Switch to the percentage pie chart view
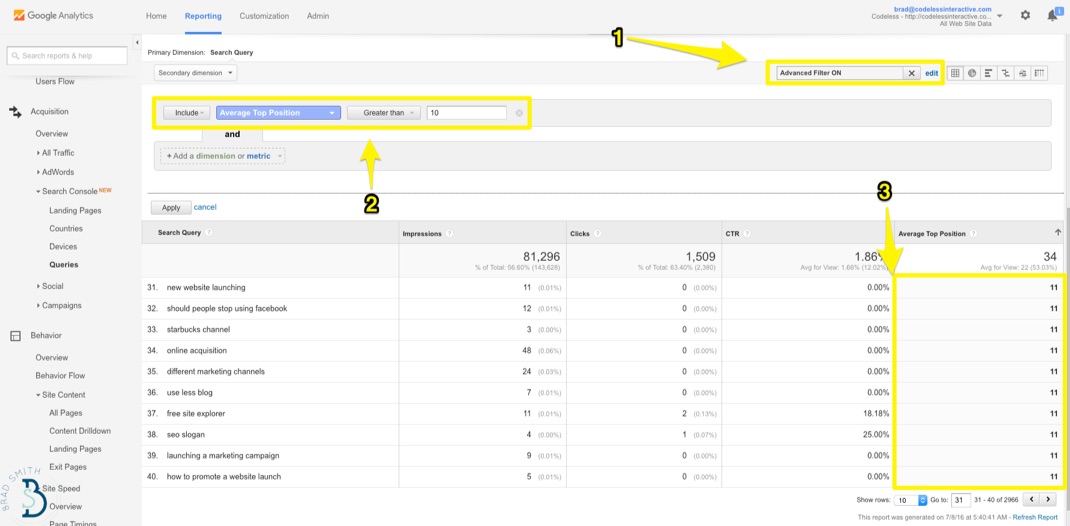 click(972, 73)
